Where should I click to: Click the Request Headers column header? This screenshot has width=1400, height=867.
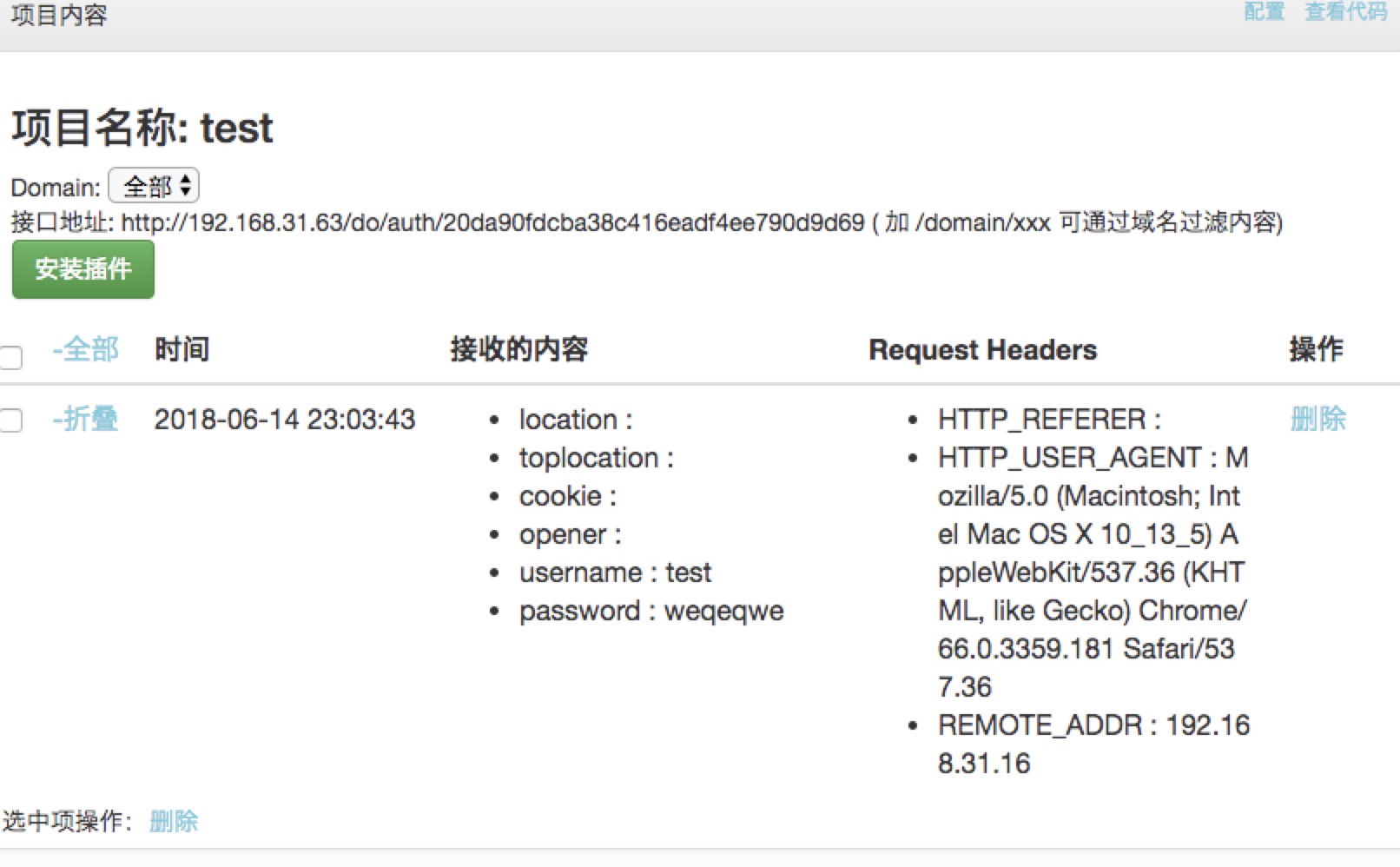[983, 350]
